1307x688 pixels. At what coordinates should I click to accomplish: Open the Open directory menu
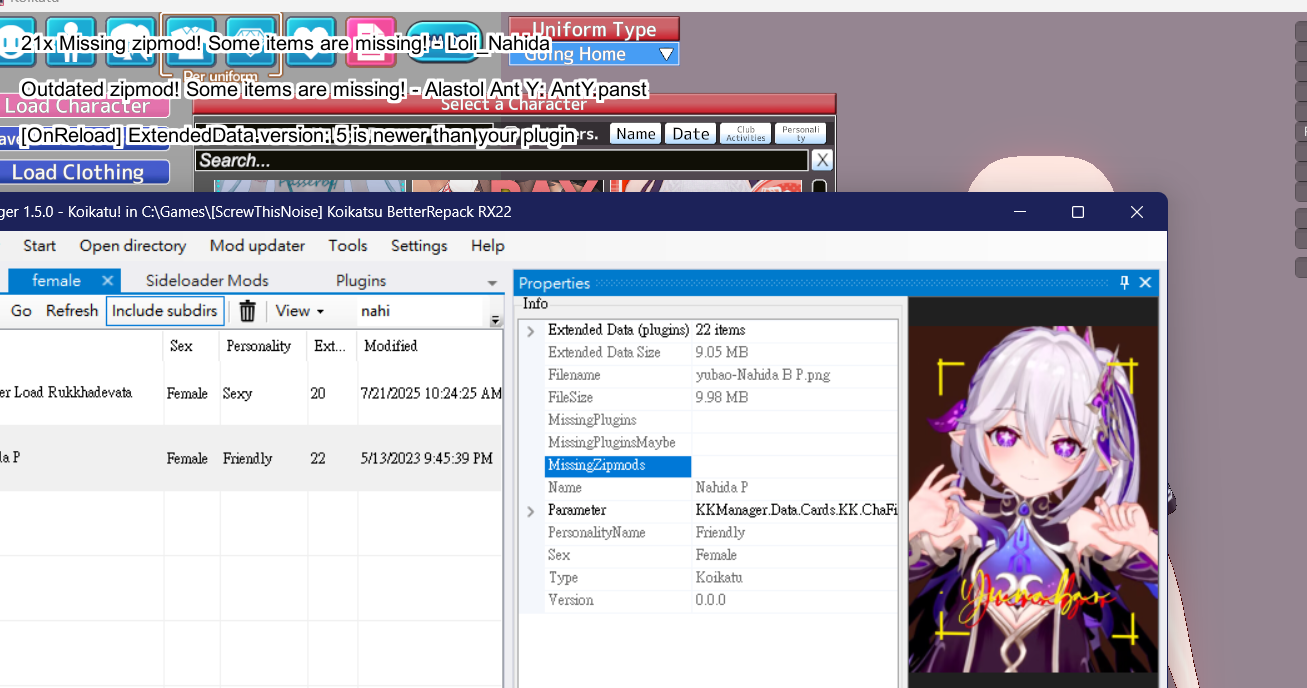pos(133,246)
